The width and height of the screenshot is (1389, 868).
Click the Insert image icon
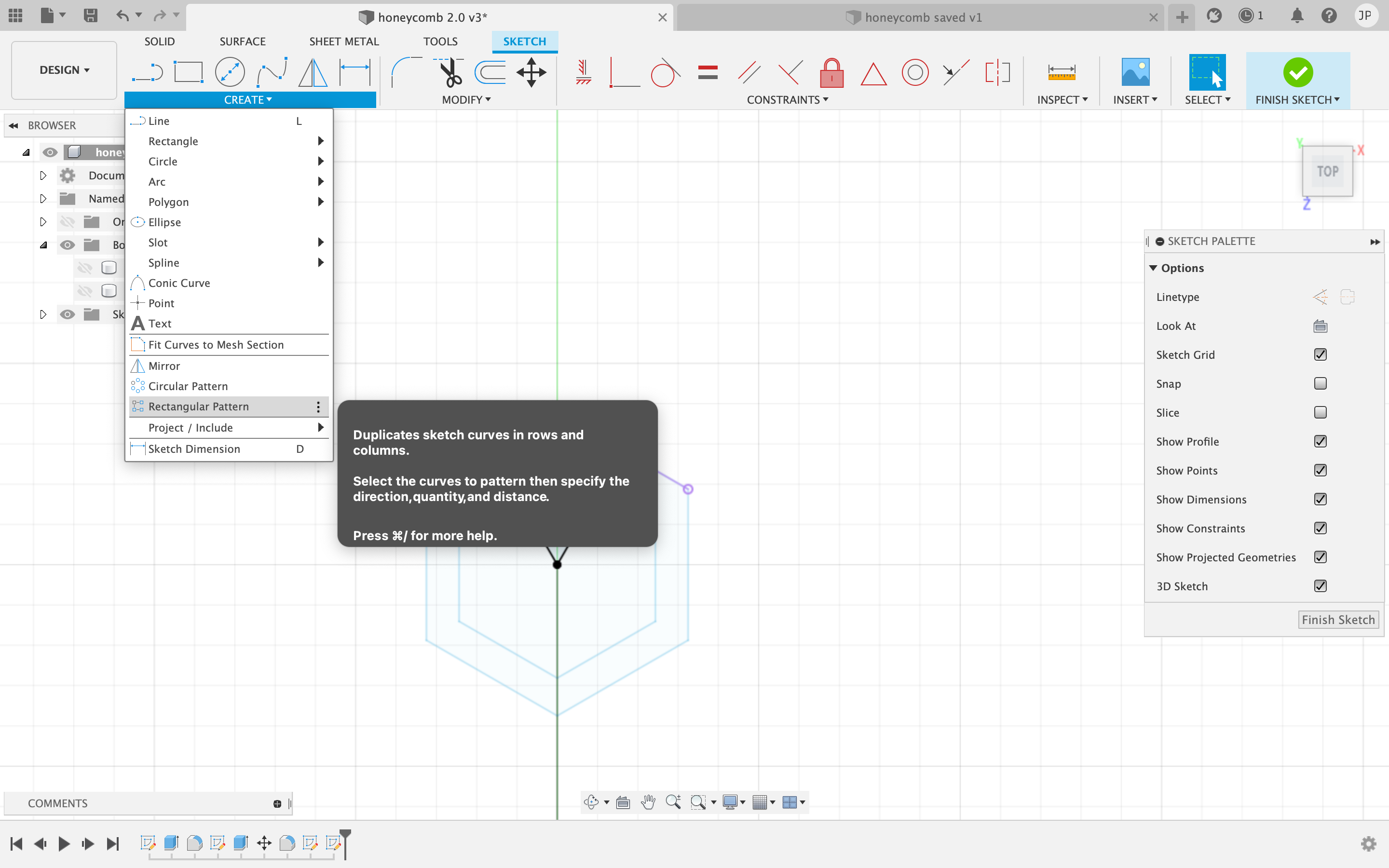point(1135,73)
